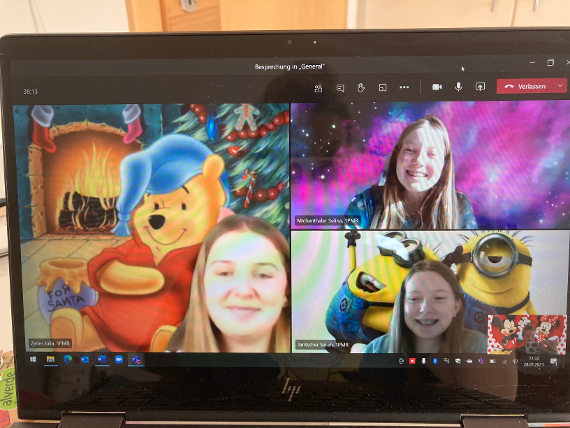Mute the microphone in the meeting toolbar
This screenshot has height=428, width=570.
point(458,87)
